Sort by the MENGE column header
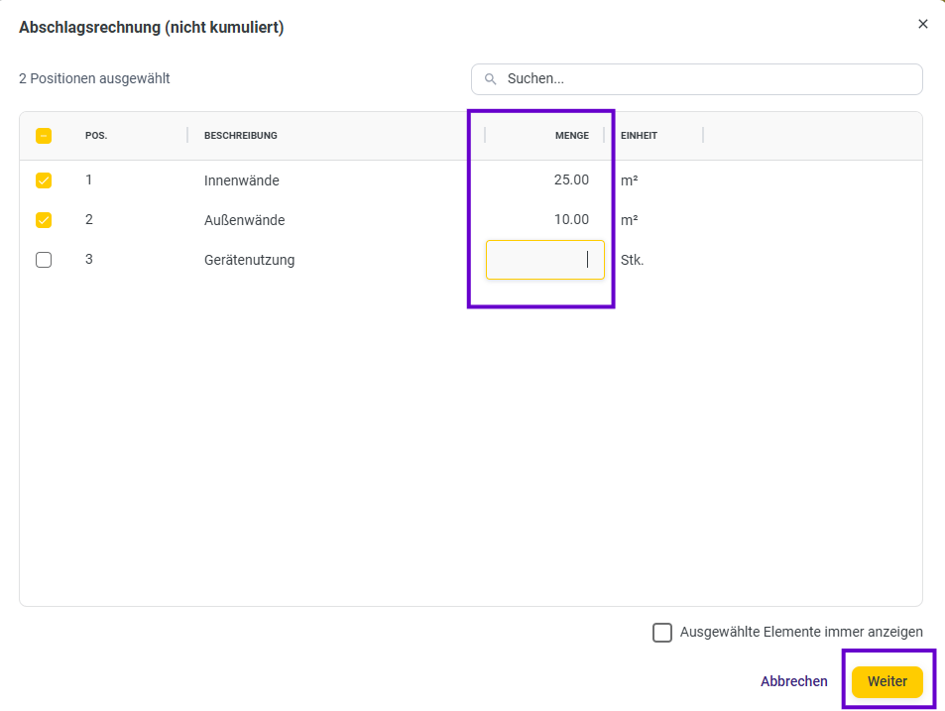 coord(572,136)
